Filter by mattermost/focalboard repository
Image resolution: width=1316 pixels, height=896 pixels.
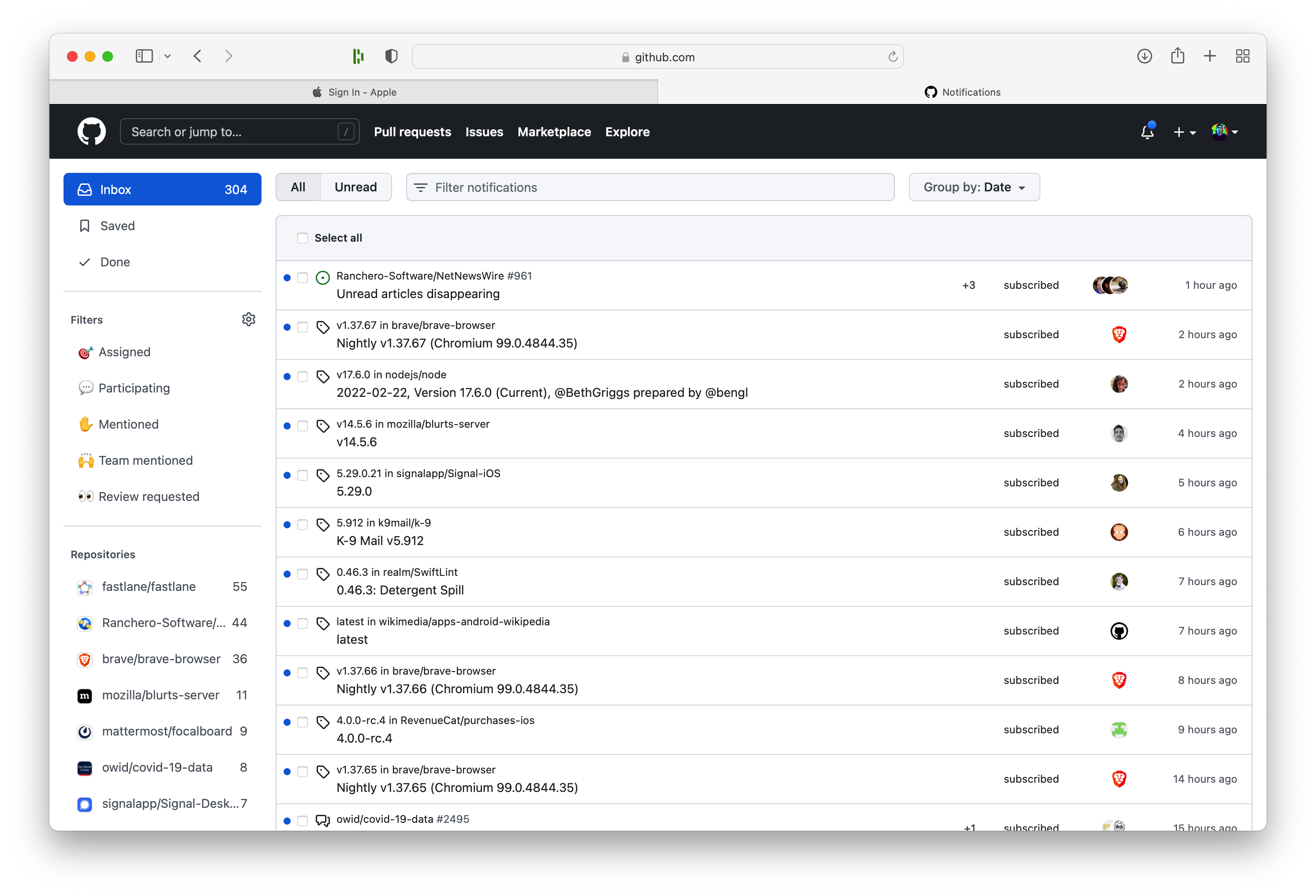pos(163,732)
